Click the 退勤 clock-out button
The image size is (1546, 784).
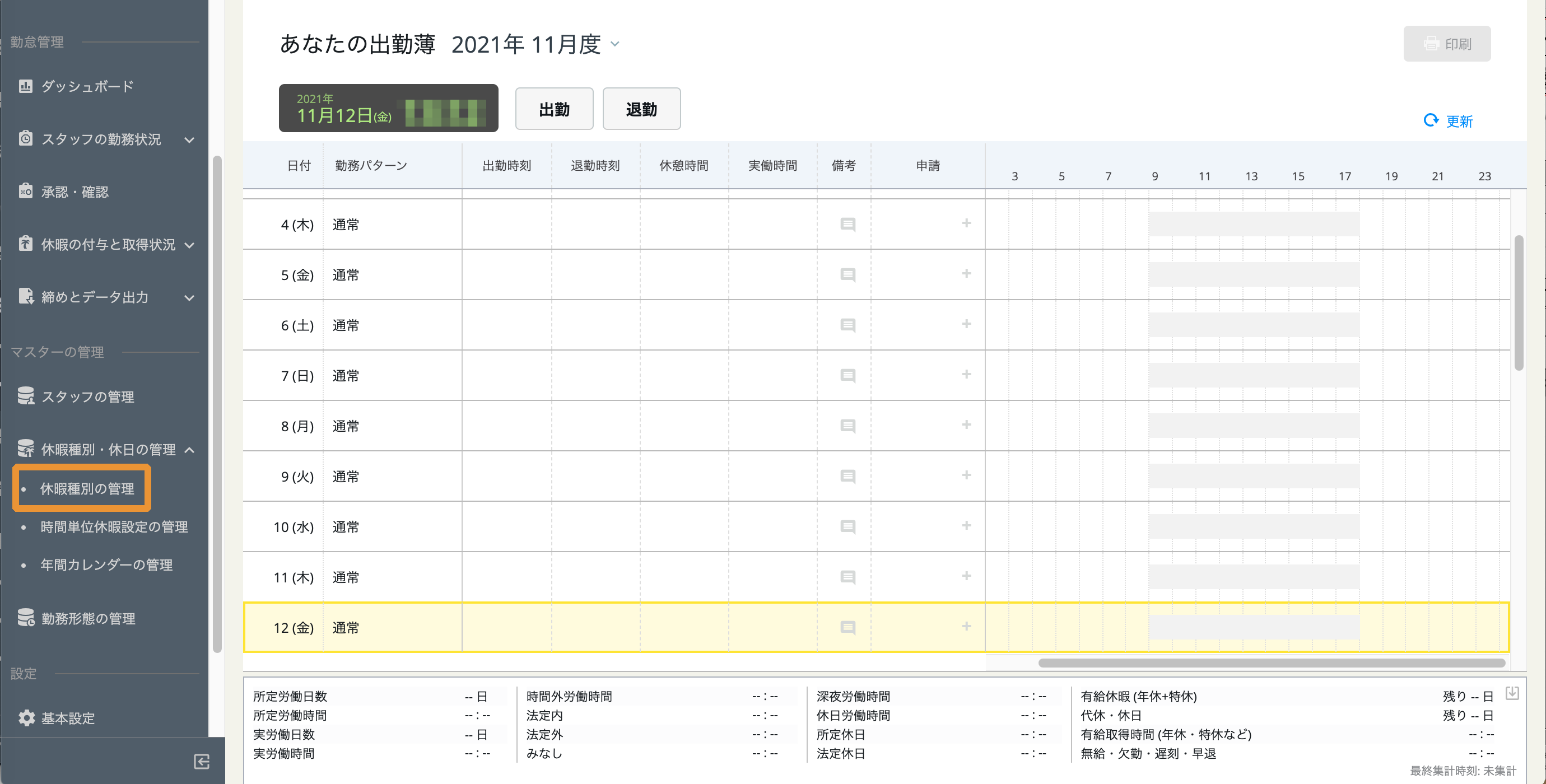tap(641, 109)
